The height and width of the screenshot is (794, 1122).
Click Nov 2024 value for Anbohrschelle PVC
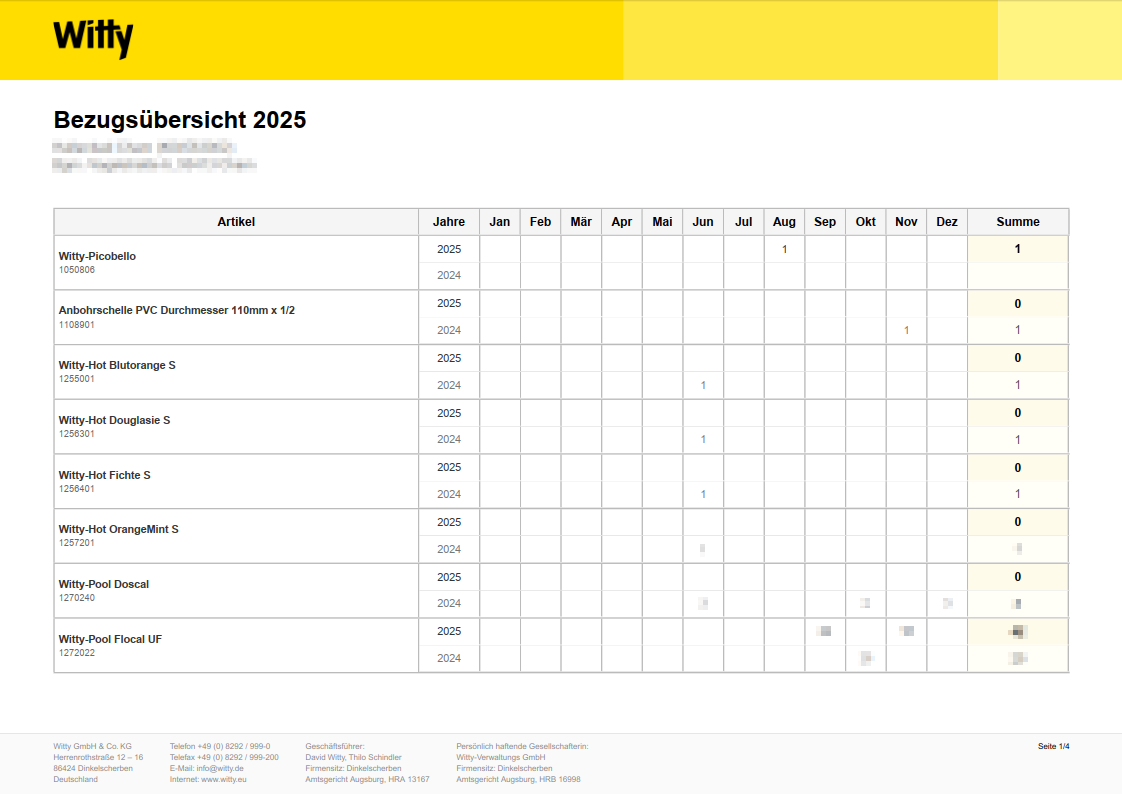tap(906, 330)
